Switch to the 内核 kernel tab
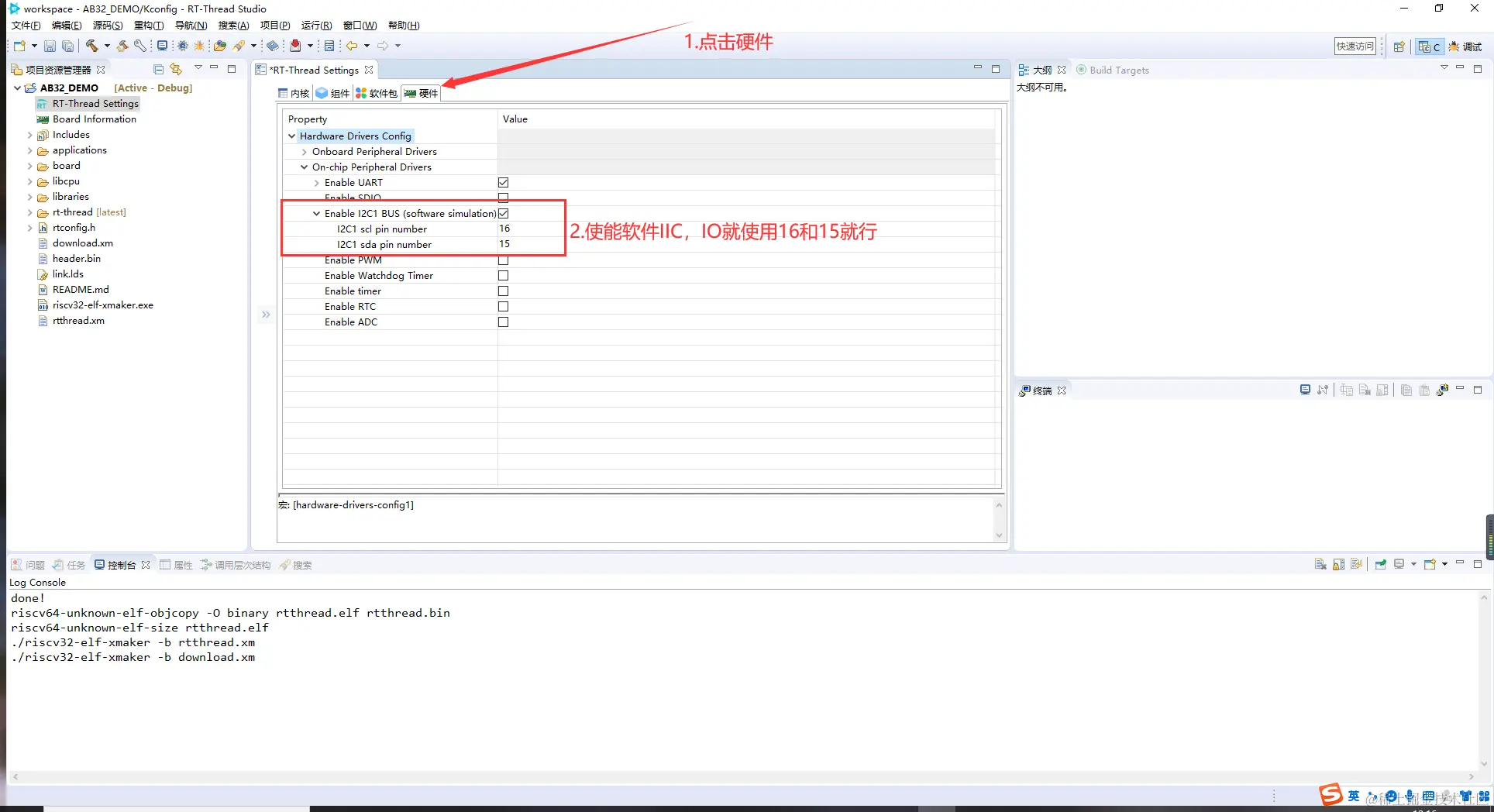The image size is (1494, 812). tap(294, 93)
